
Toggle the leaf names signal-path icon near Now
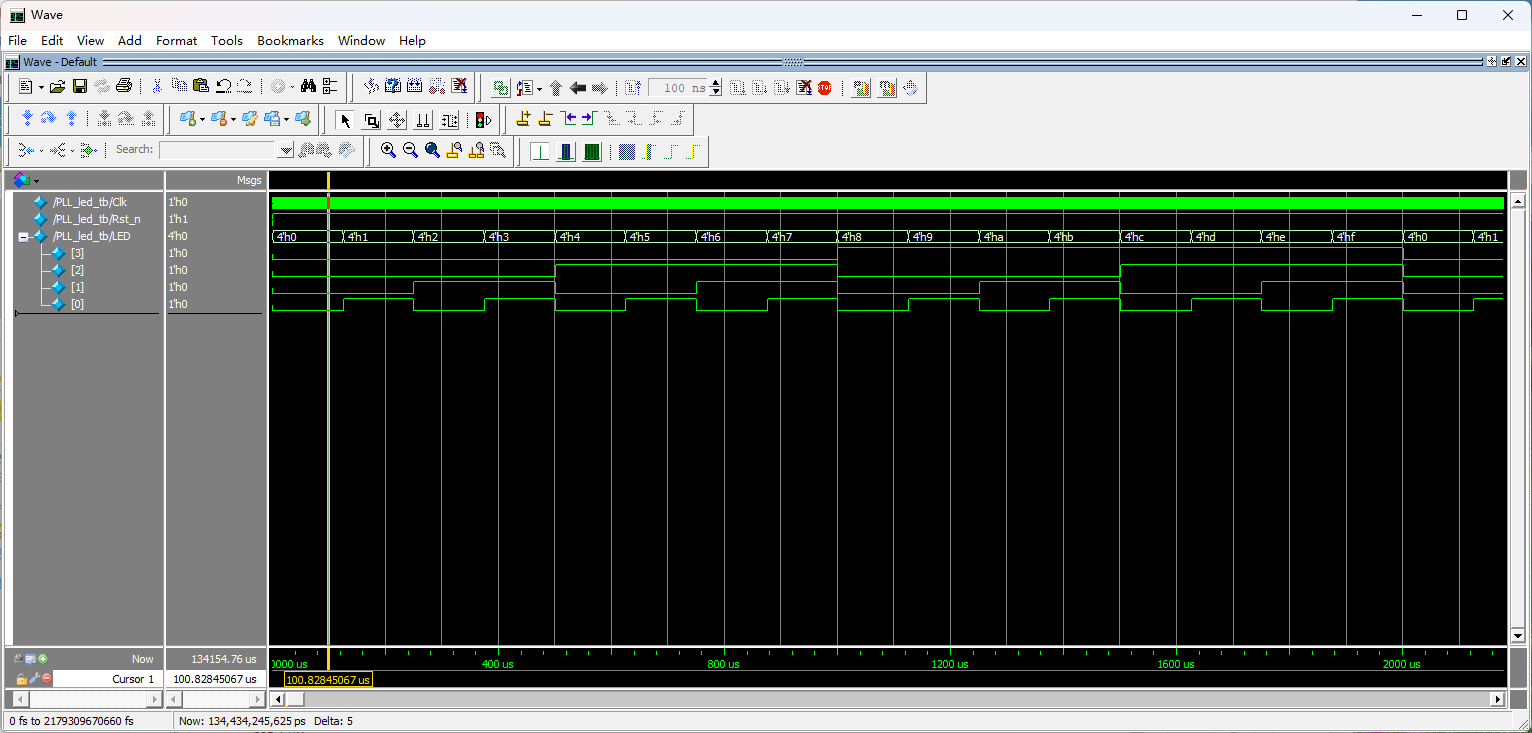tap(18, 659)
